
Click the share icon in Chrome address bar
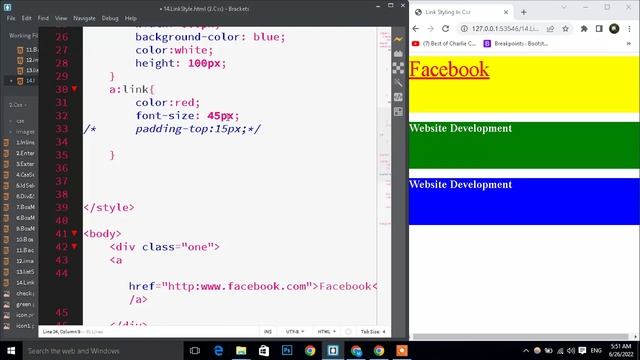(550, 29)
